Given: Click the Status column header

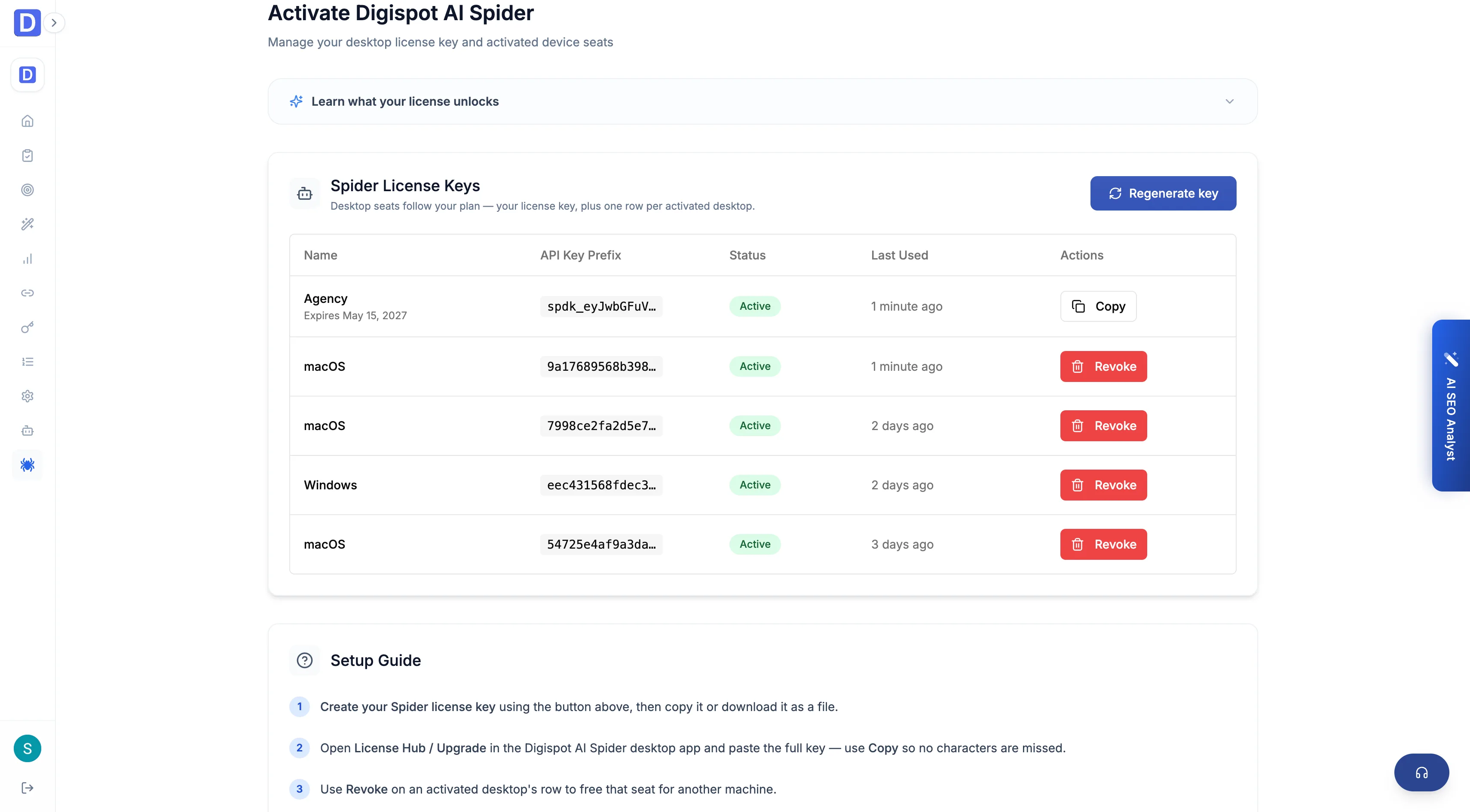Looking at the screenshot, I should 747,255.
